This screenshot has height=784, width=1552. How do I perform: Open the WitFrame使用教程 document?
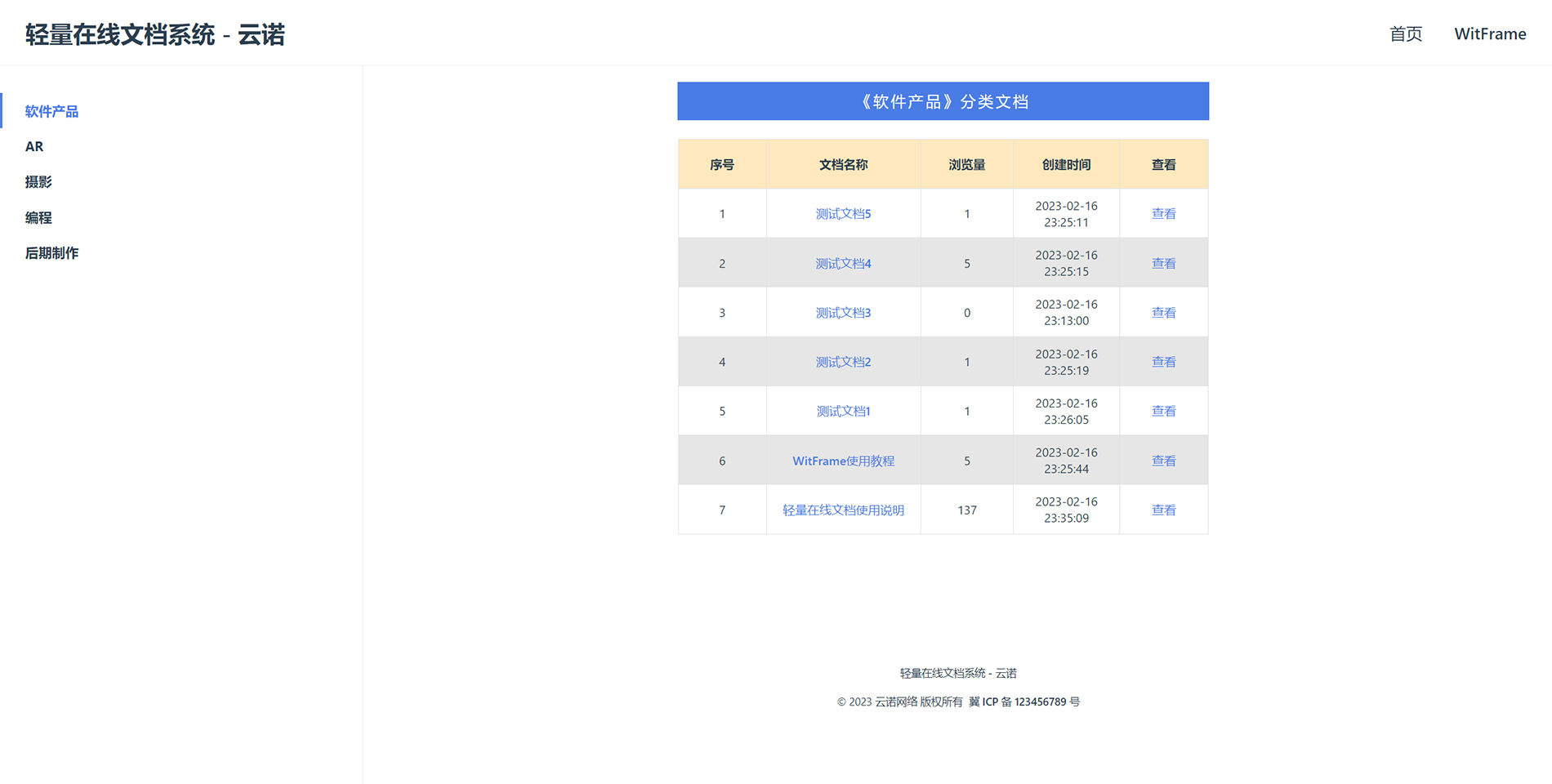click(x=842, y=460)
